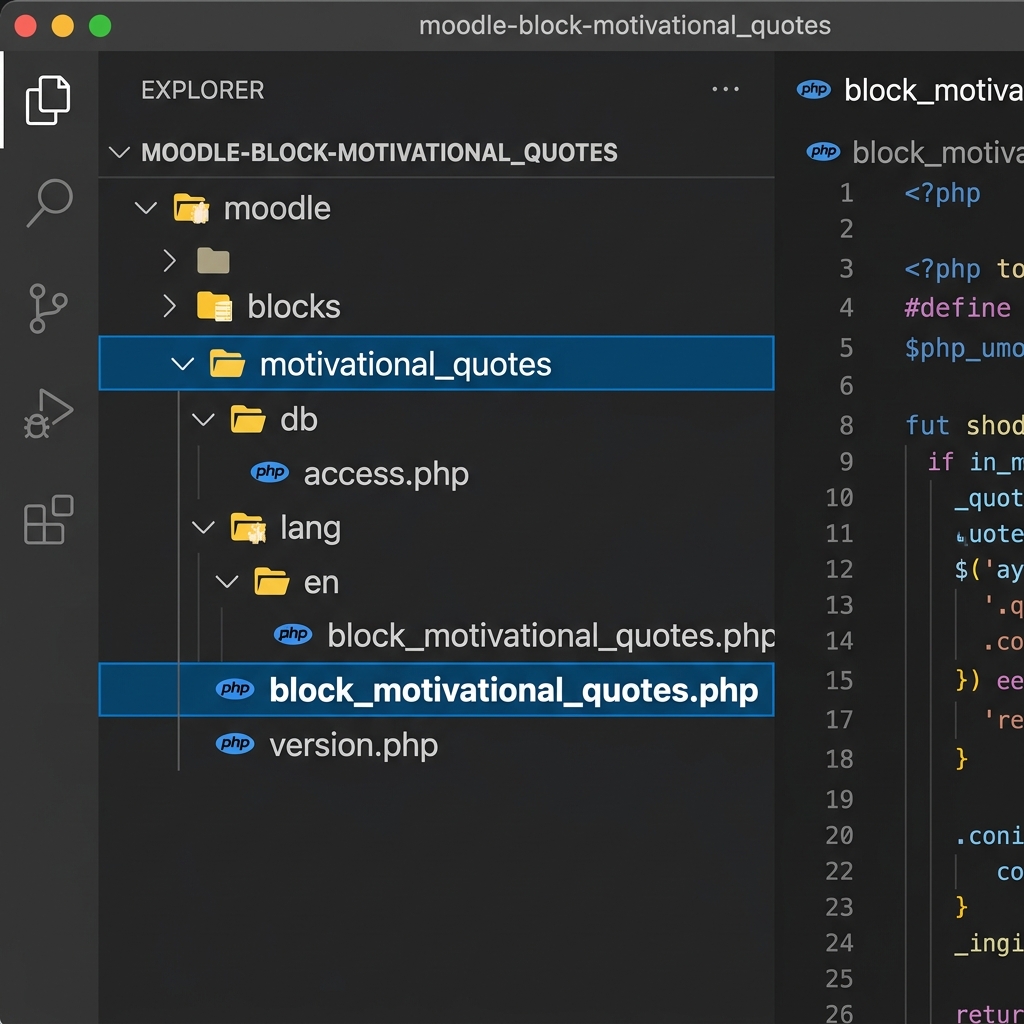This screenshot has height=1024, width=1024.
Task: Click the window title moodle-block-motivational_quotes
Action: 624,25
